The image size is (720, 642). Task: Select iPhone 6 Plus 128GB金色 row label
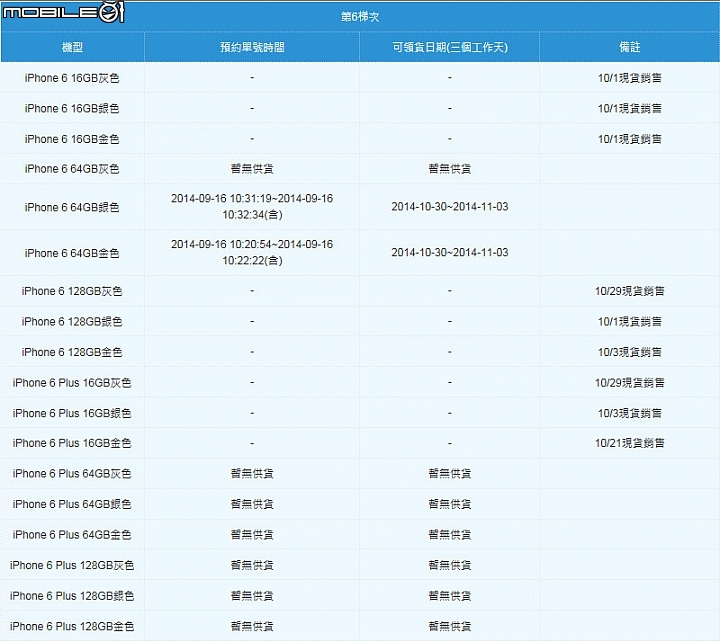[x=72, y=626]
